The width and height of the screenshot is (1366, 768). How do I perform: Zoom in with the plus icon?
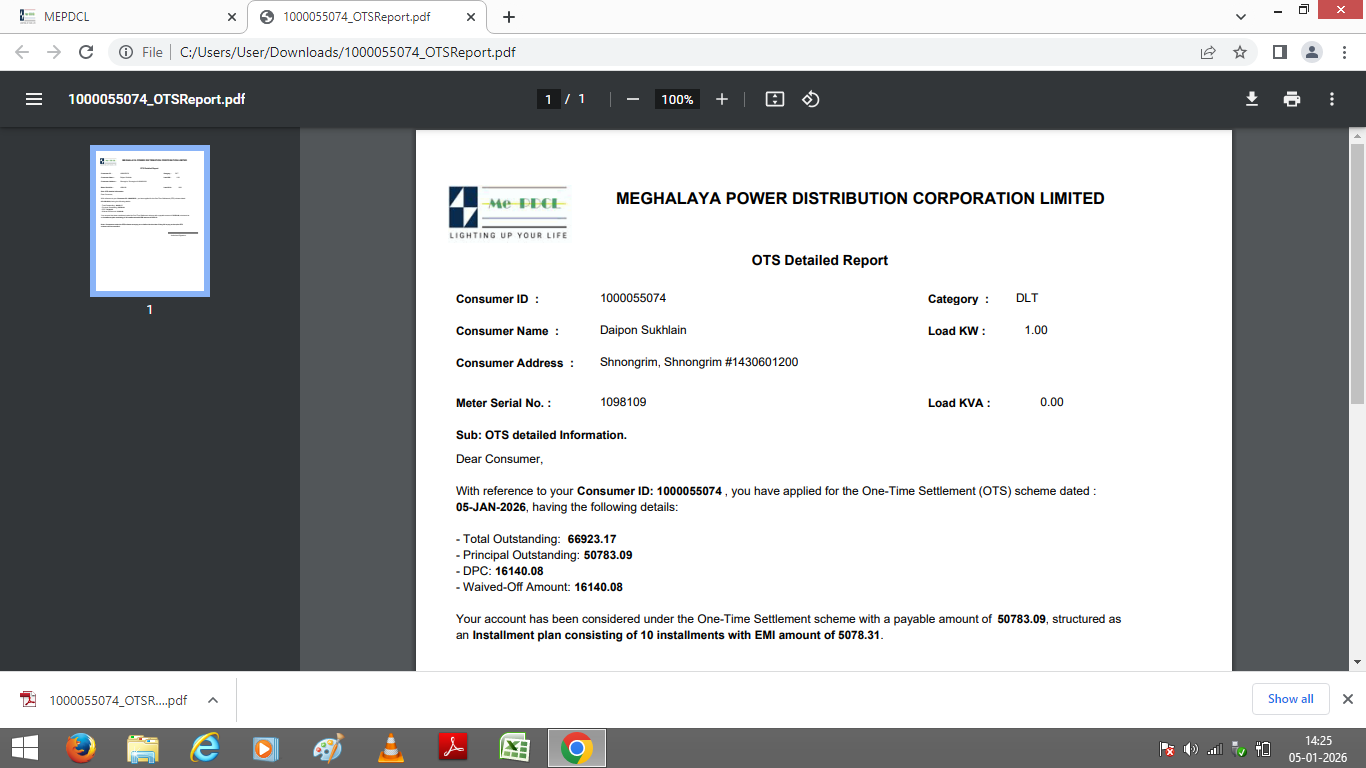click(722, 99)
